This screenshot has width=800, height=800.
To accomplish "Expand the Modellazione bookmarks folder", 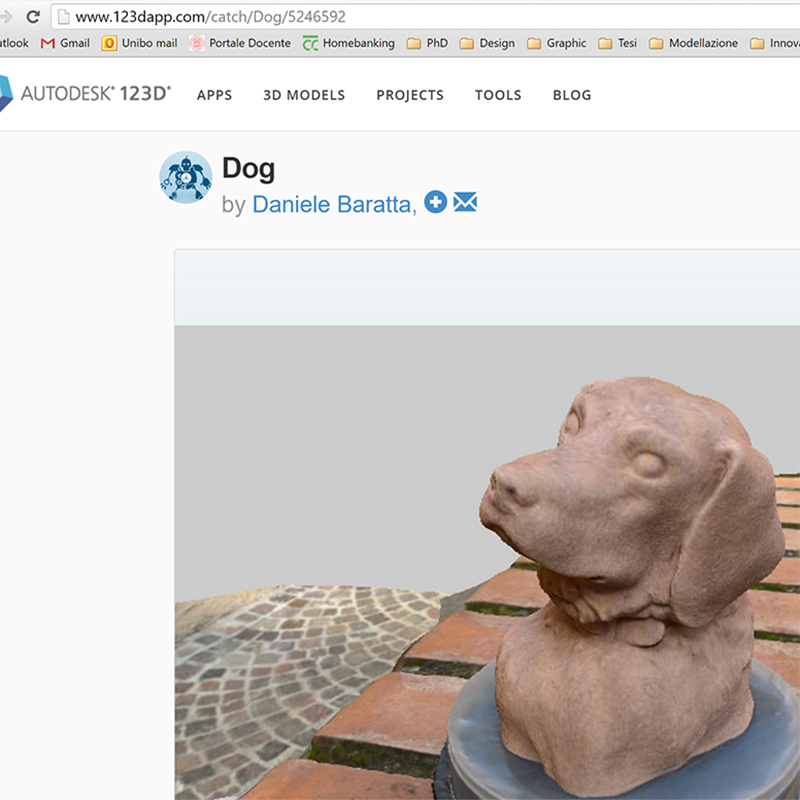I will tap(693, 43).
